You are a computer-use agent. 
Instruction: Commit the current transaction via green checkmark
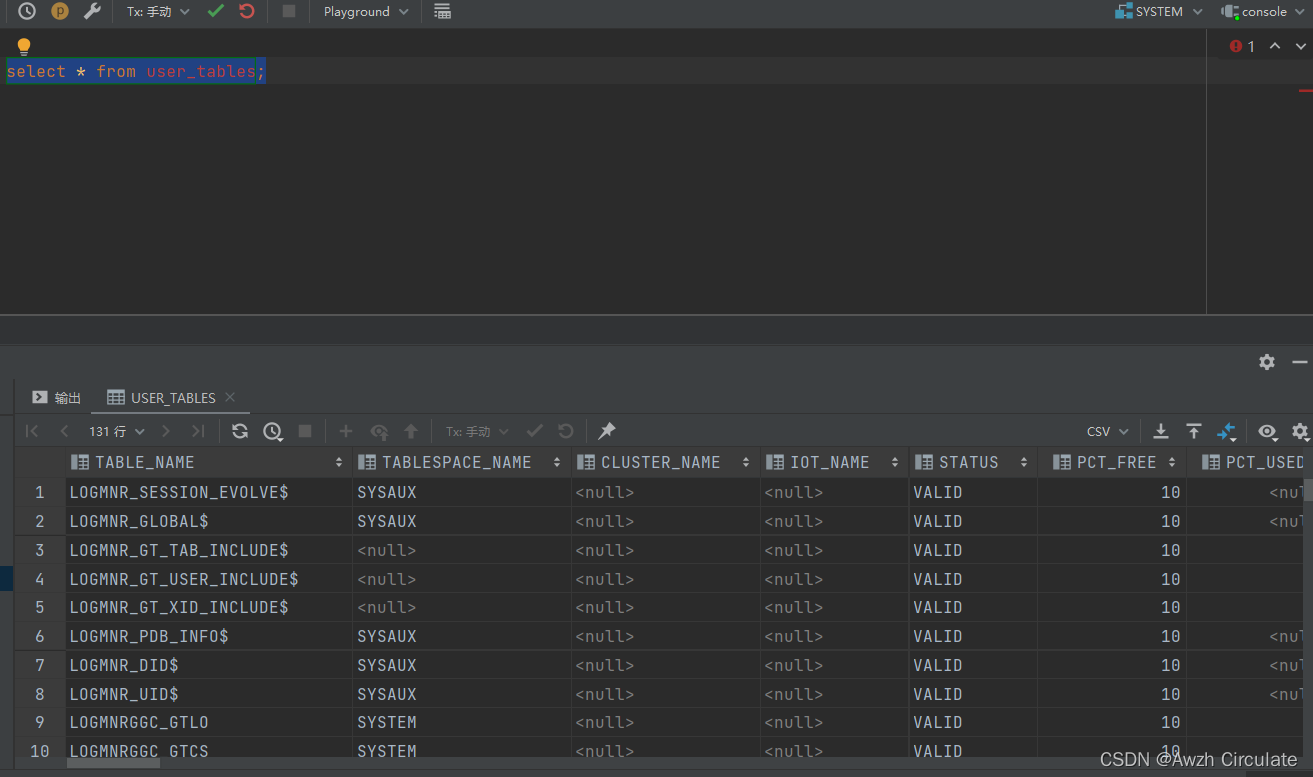point(215,12)
